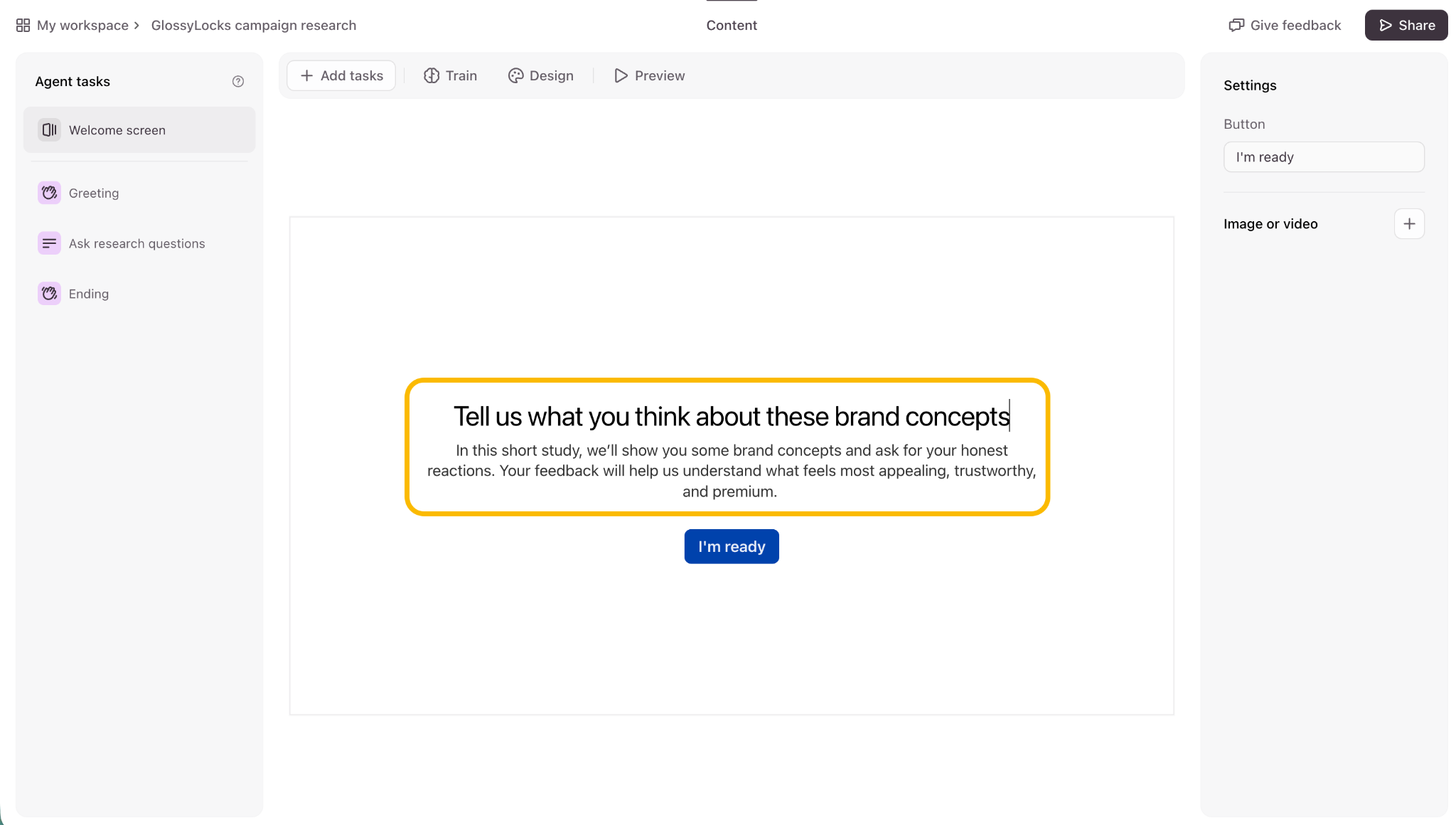Click Ask research questions icon
This screenshot has height=825, width=1456.
(x=49, y=243)
